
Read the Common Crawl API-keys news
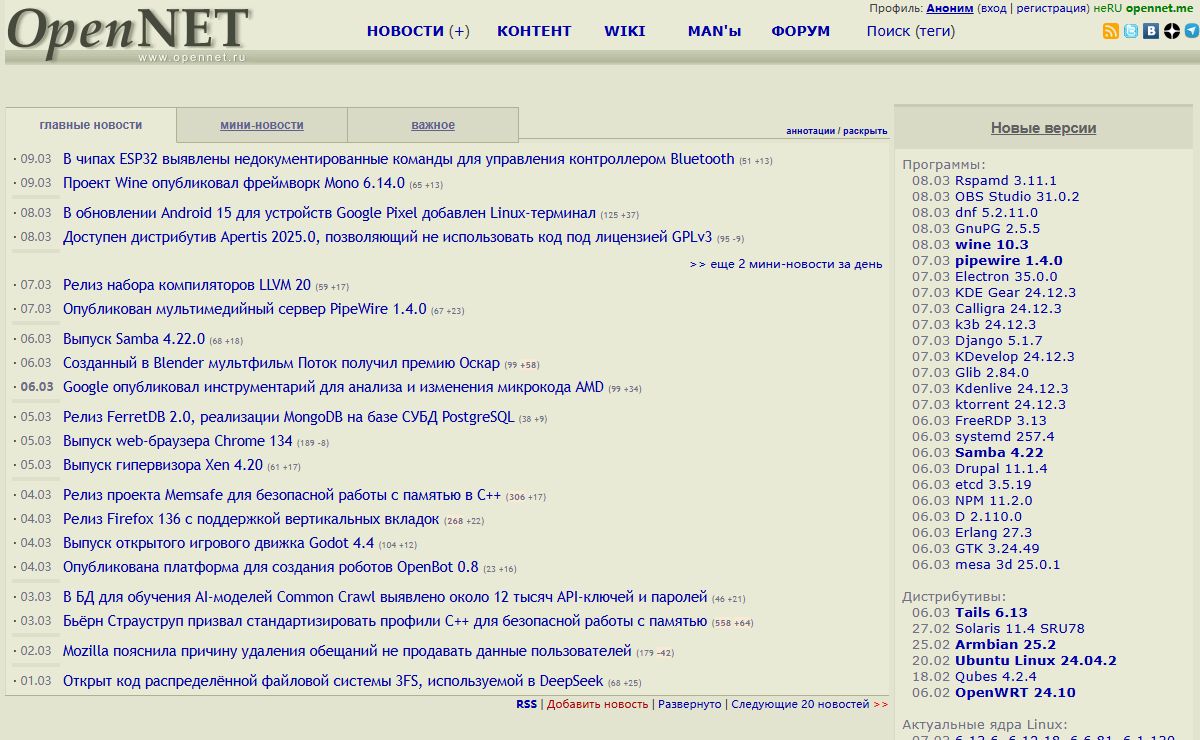385,597
